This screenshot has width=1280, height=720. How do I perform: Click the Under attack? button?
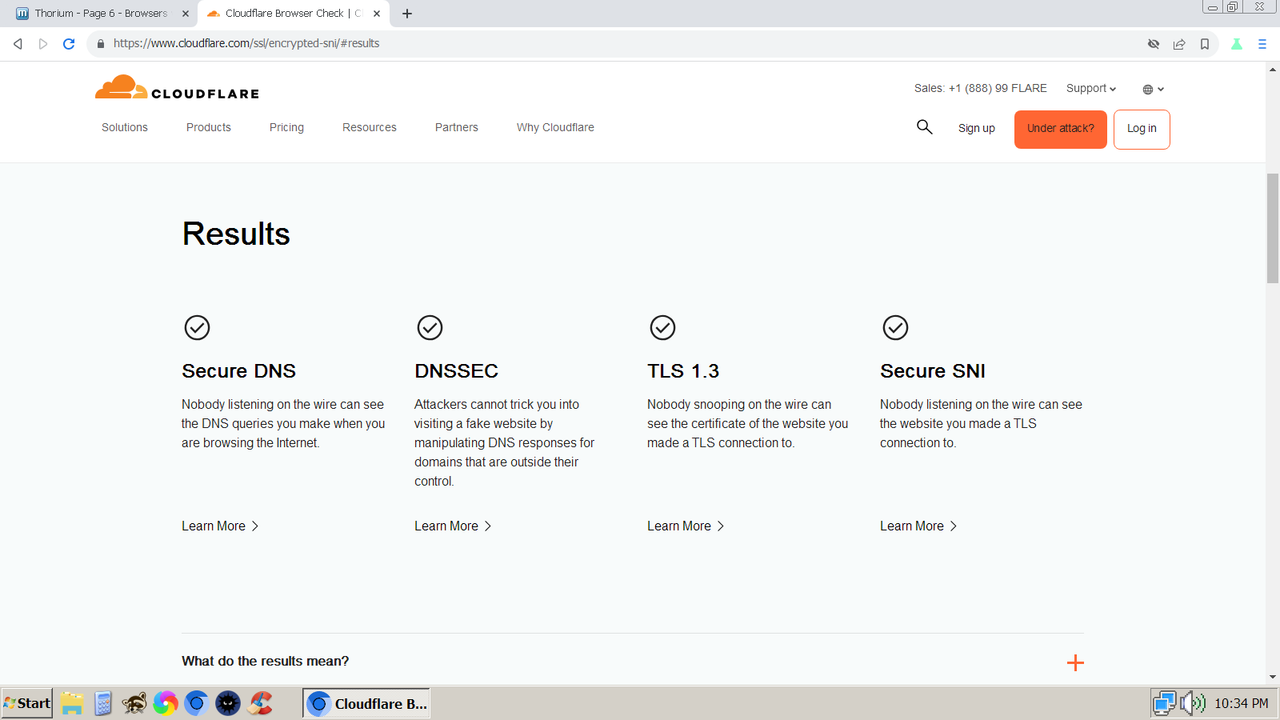pos(1061,129)
